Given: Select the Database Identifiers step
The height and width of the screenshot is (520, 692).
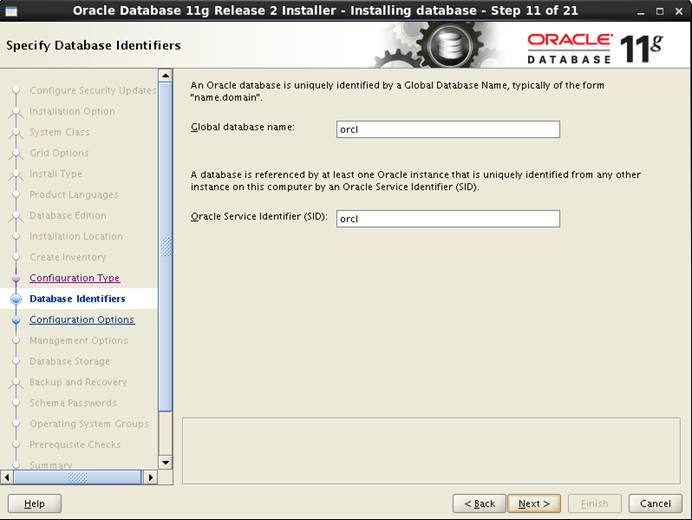Looking at the screenshot, I should pyautogui.click(x=77, y=299).
